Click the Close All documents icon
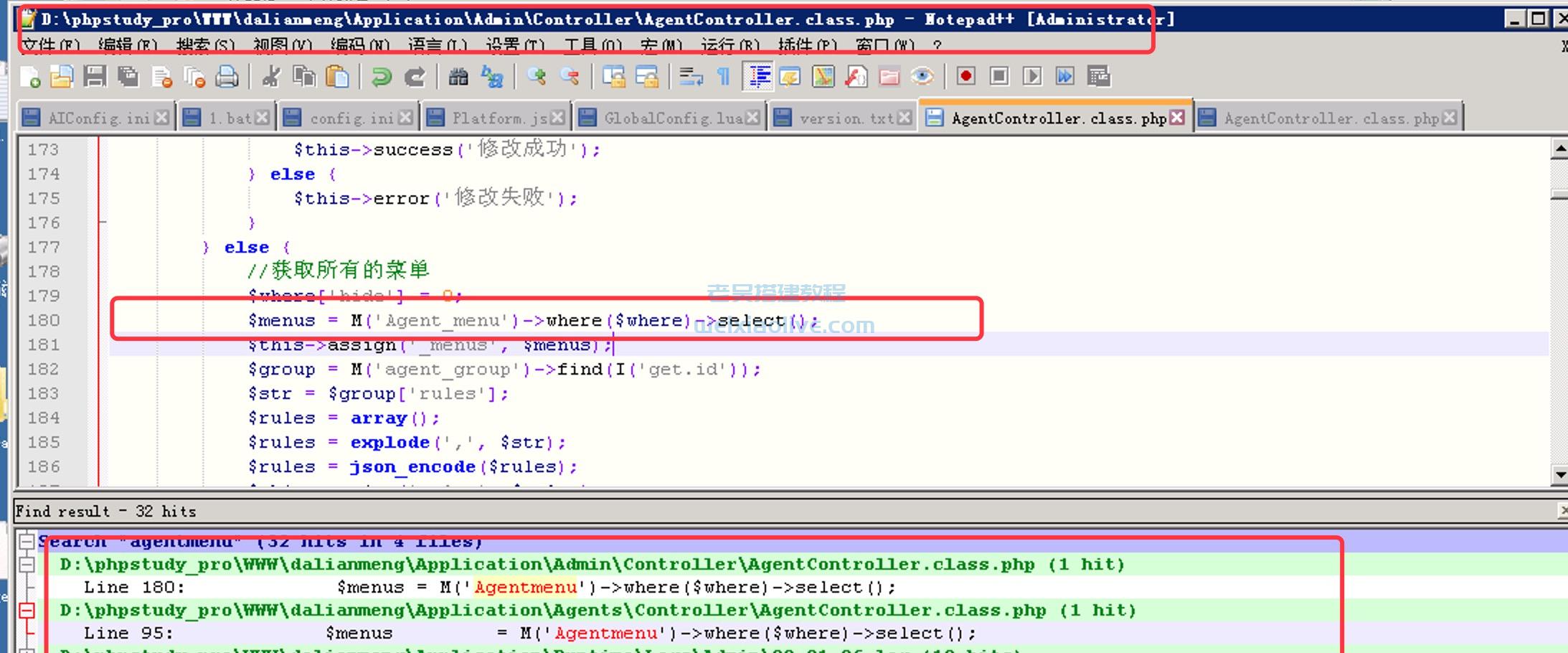This screenshot has height=653, width=1568. [194, 76]
